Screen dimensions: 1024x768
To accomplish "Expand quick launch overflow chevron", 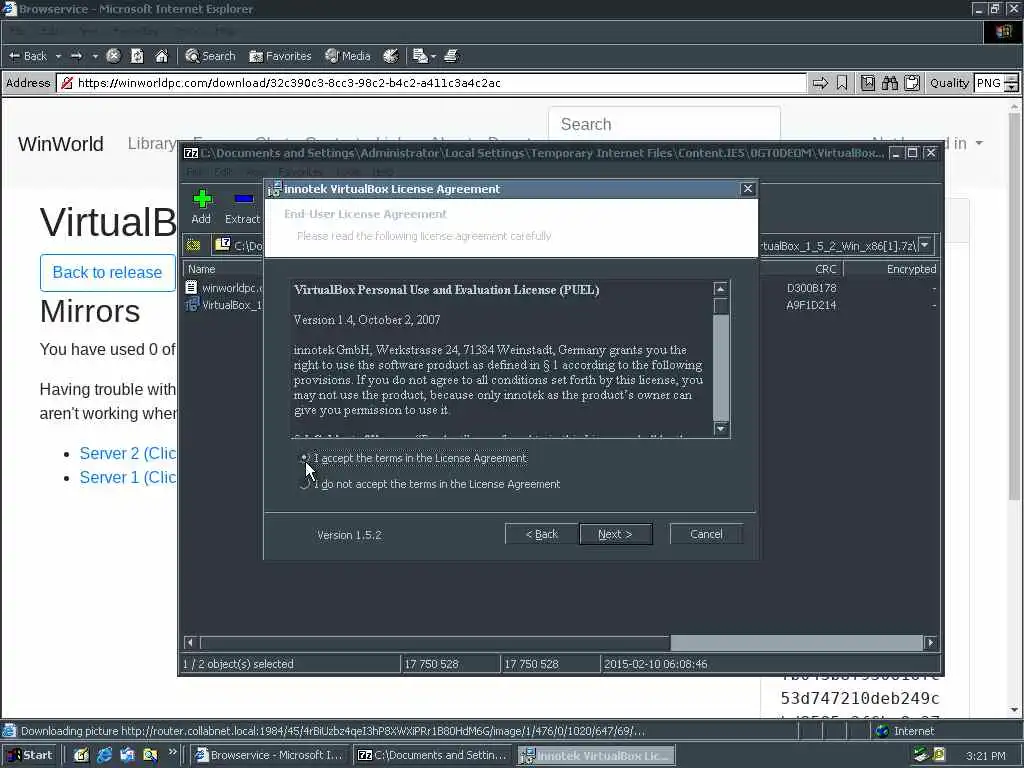I will tap(172, 752).
